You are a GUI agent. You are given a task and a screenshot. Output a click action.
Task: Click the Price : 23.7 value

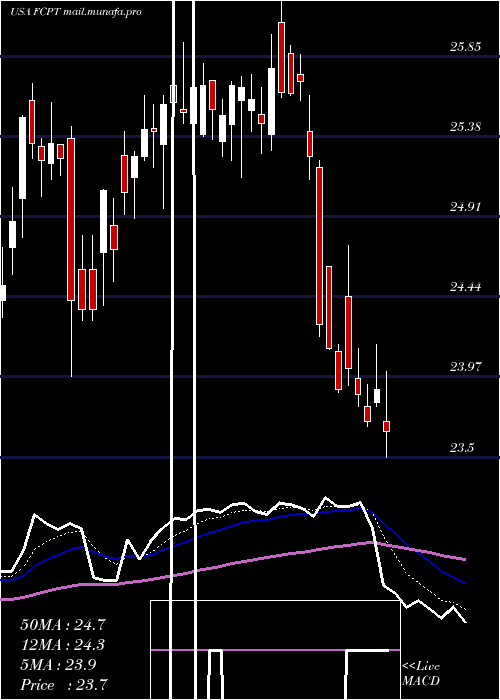[64, 685]
